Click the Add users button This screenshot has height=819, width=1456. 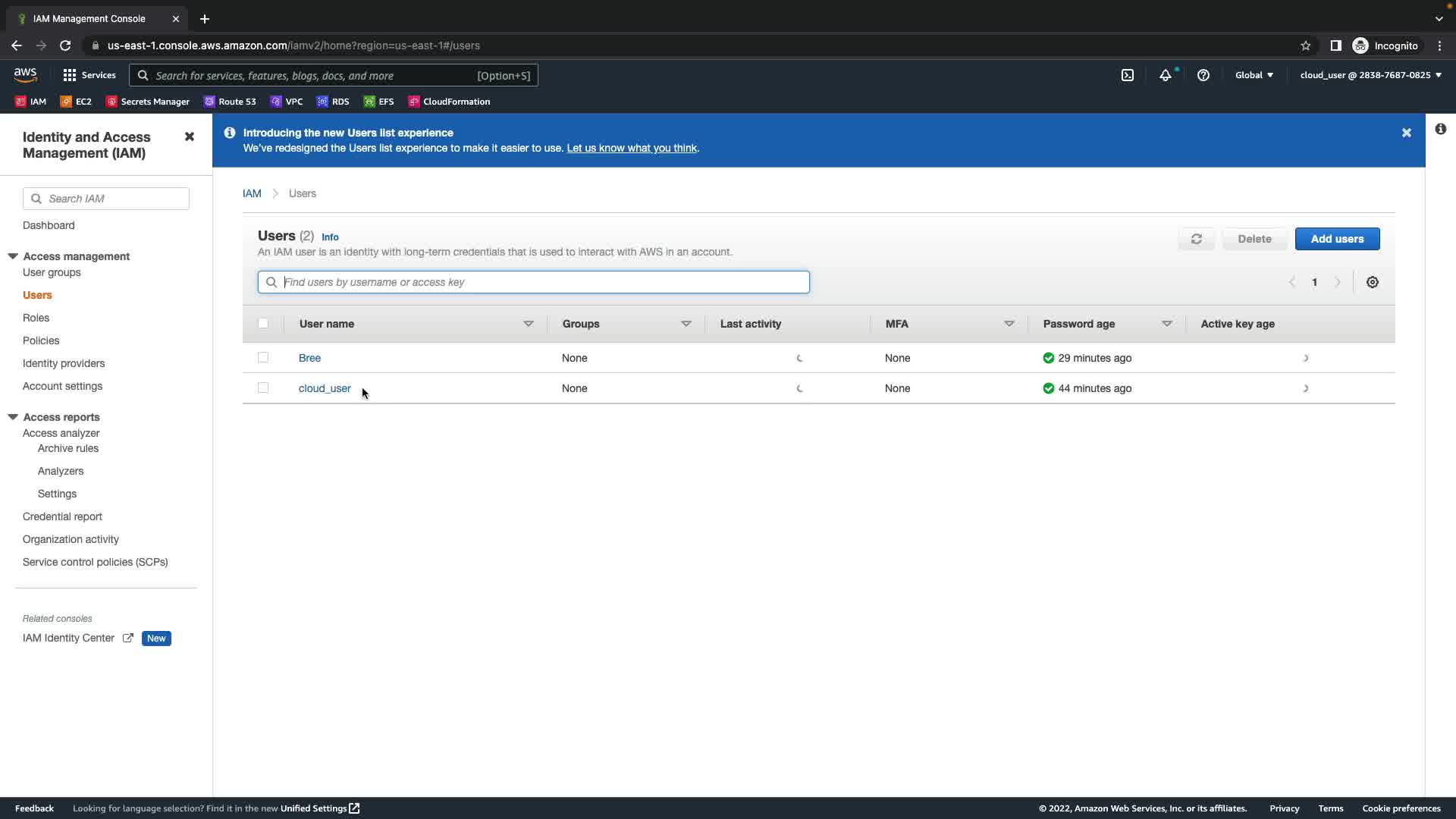tap(1337, 239)
